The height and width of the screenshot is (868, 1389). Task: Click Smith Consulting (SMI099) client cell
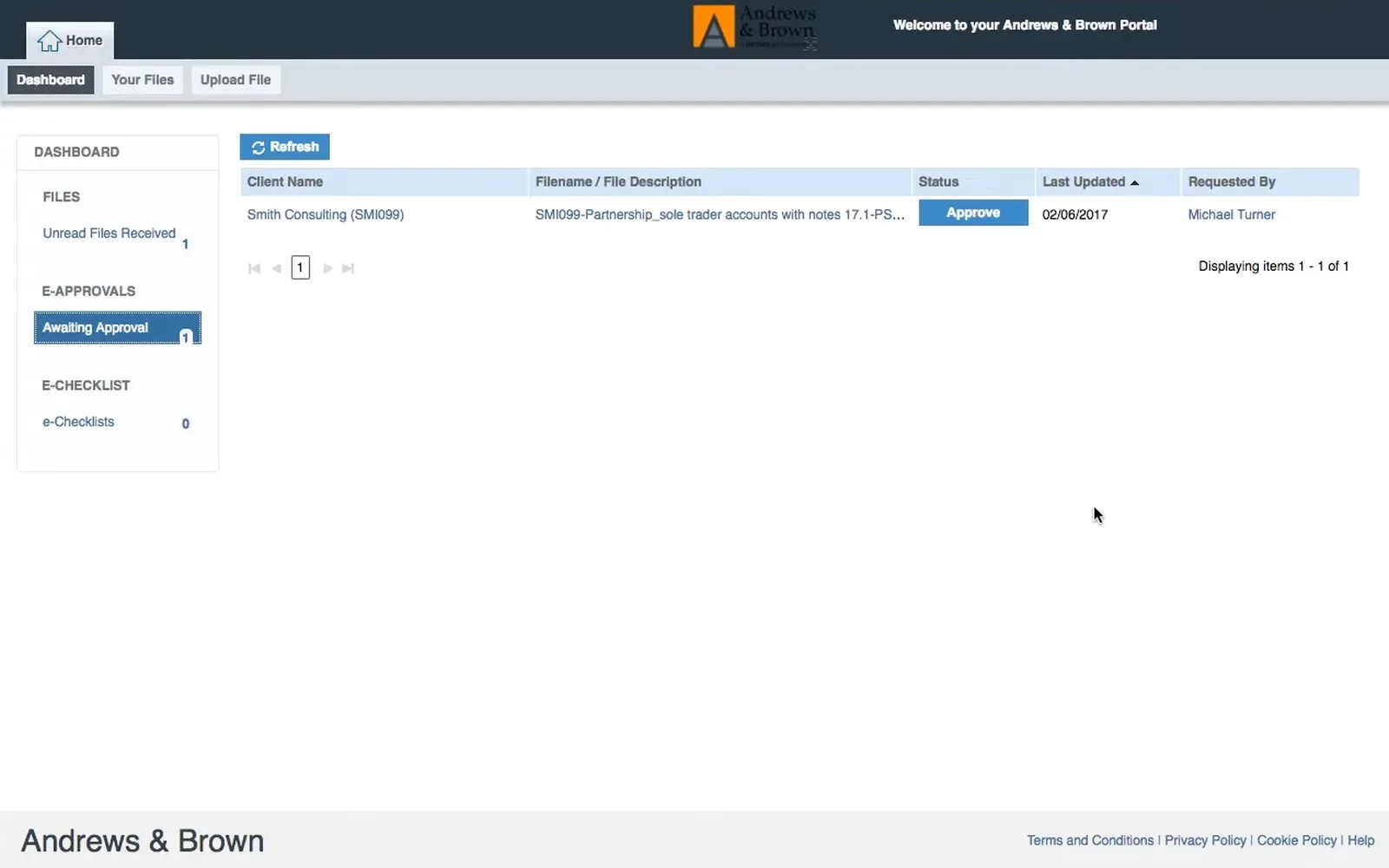pos(326,214)
